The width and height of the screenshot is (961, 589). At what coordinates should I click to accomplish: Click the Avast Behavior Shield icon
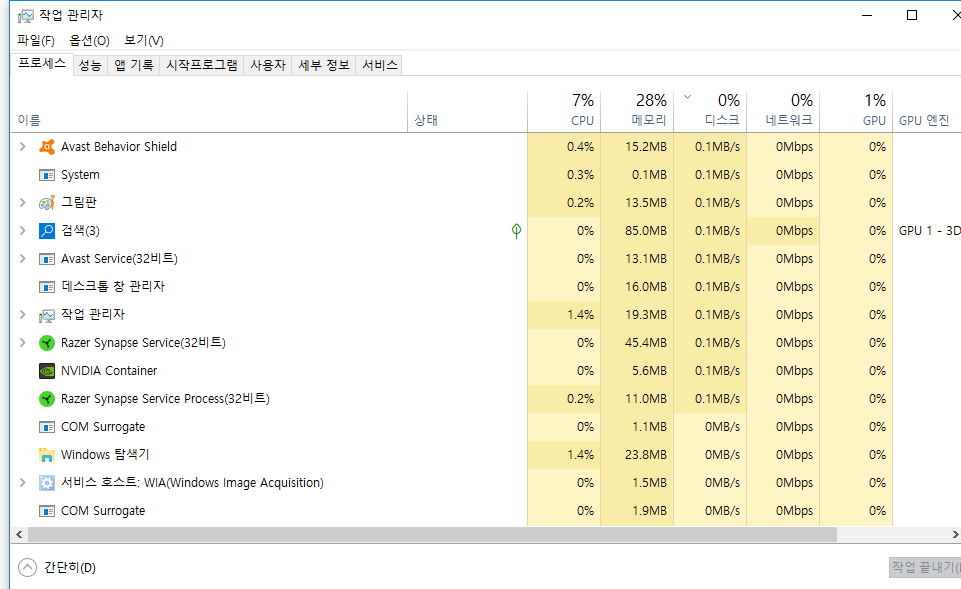tap(47, 146)
